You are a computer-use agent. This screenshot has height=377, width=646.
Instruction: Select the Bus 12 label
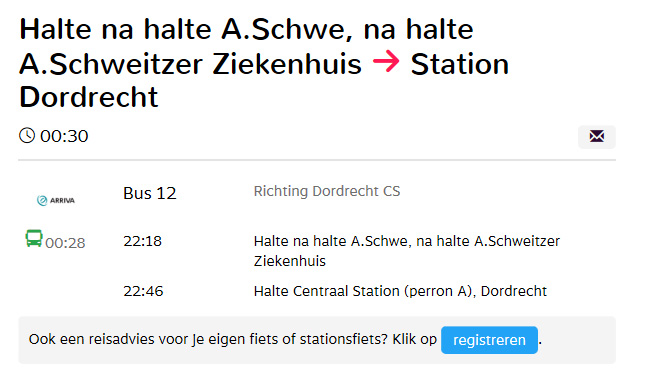[150, 193]
